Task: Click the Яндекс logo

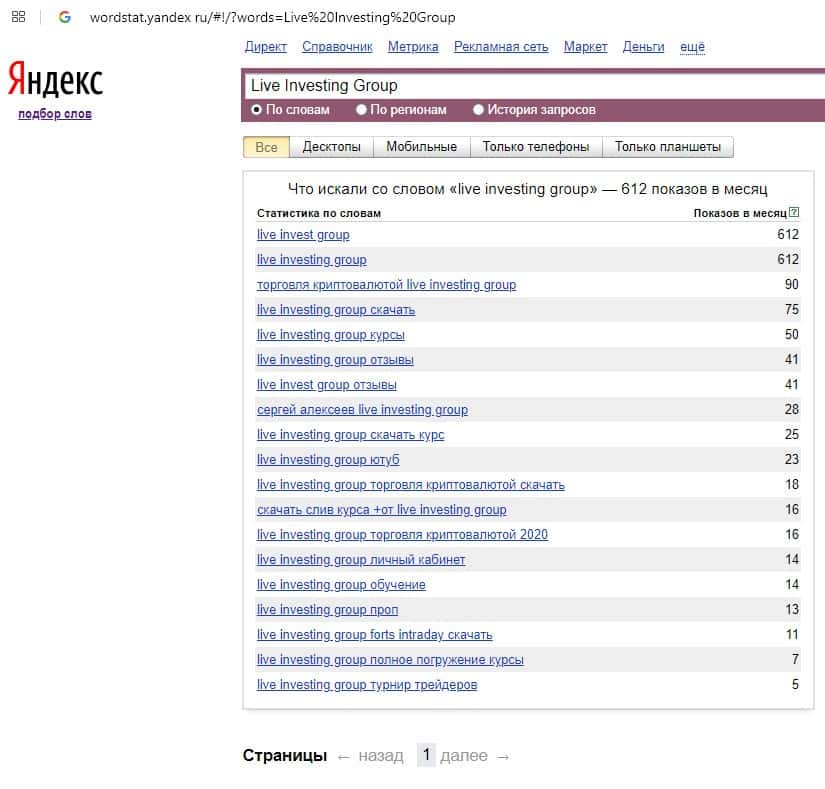Action: pyautogui.click(x=55, y=79)
